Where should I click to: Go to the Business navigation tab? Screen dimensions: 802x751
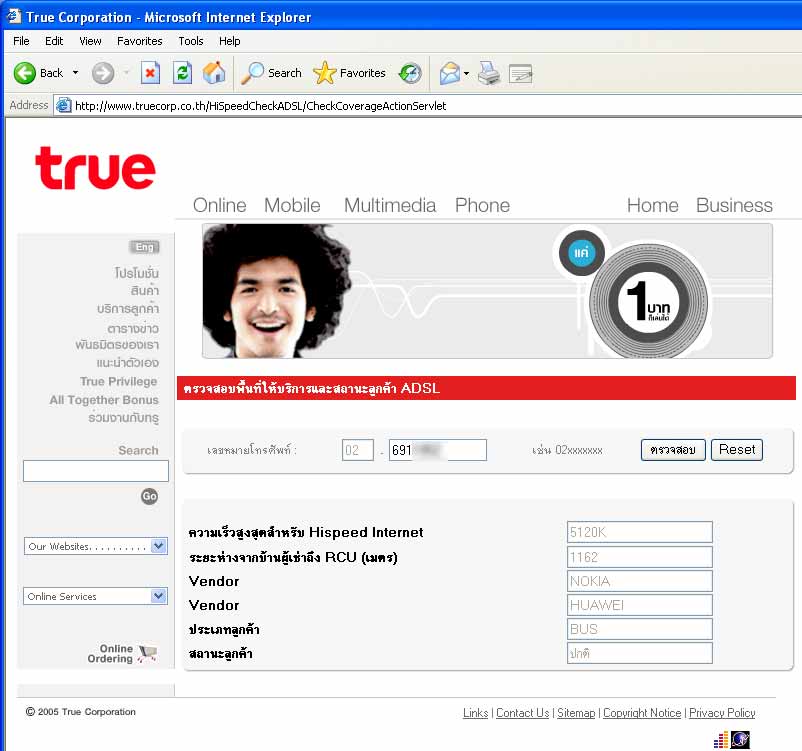pyautogui.click(x=734, y=205)
